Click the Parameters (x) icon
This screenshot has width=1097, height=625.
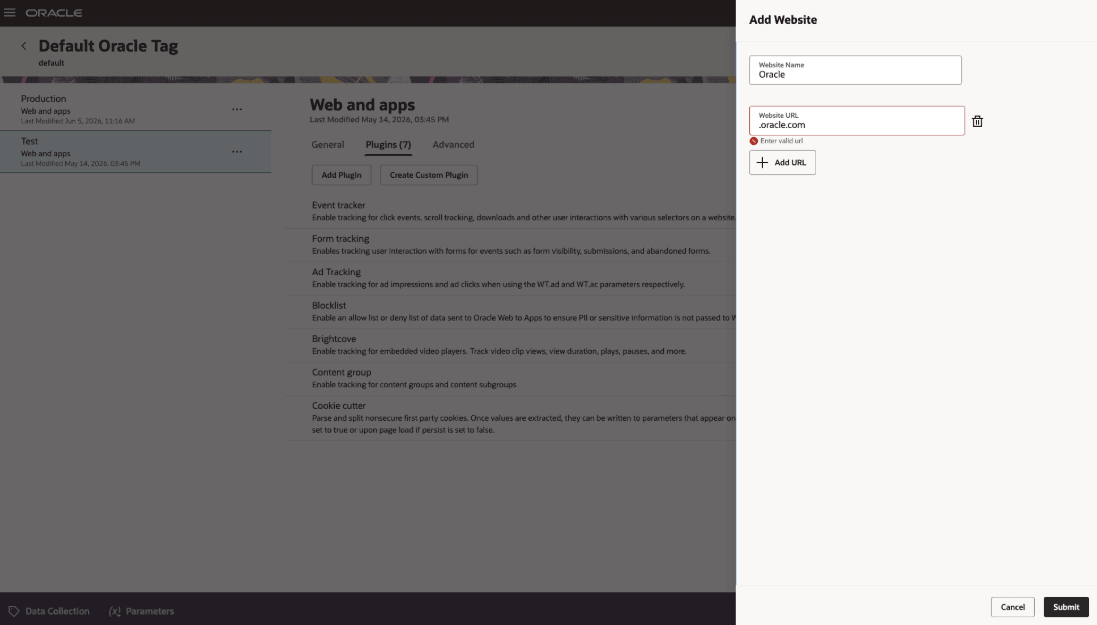115,611
